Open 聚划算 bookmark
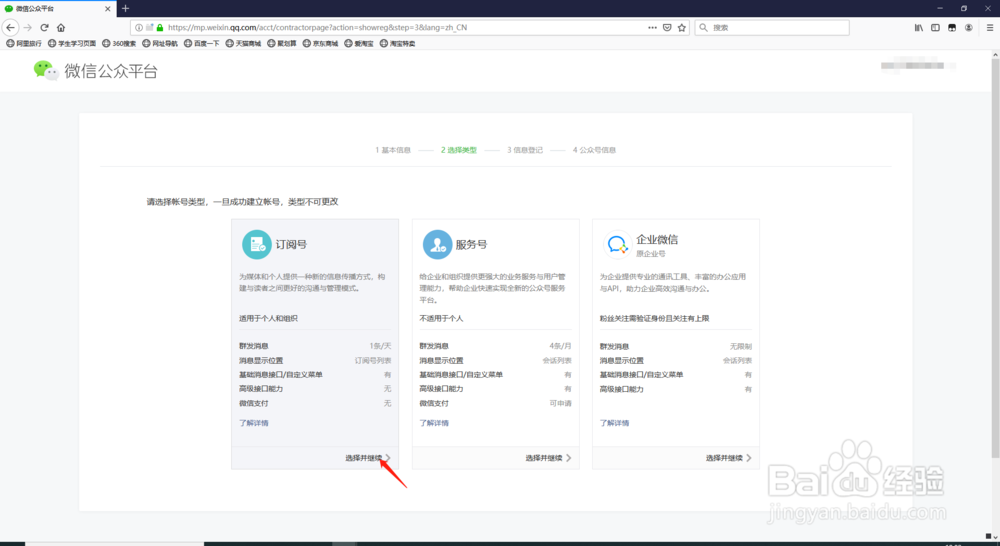The height and width of the screenshot is (546, 1000). [x=282, y=43]
